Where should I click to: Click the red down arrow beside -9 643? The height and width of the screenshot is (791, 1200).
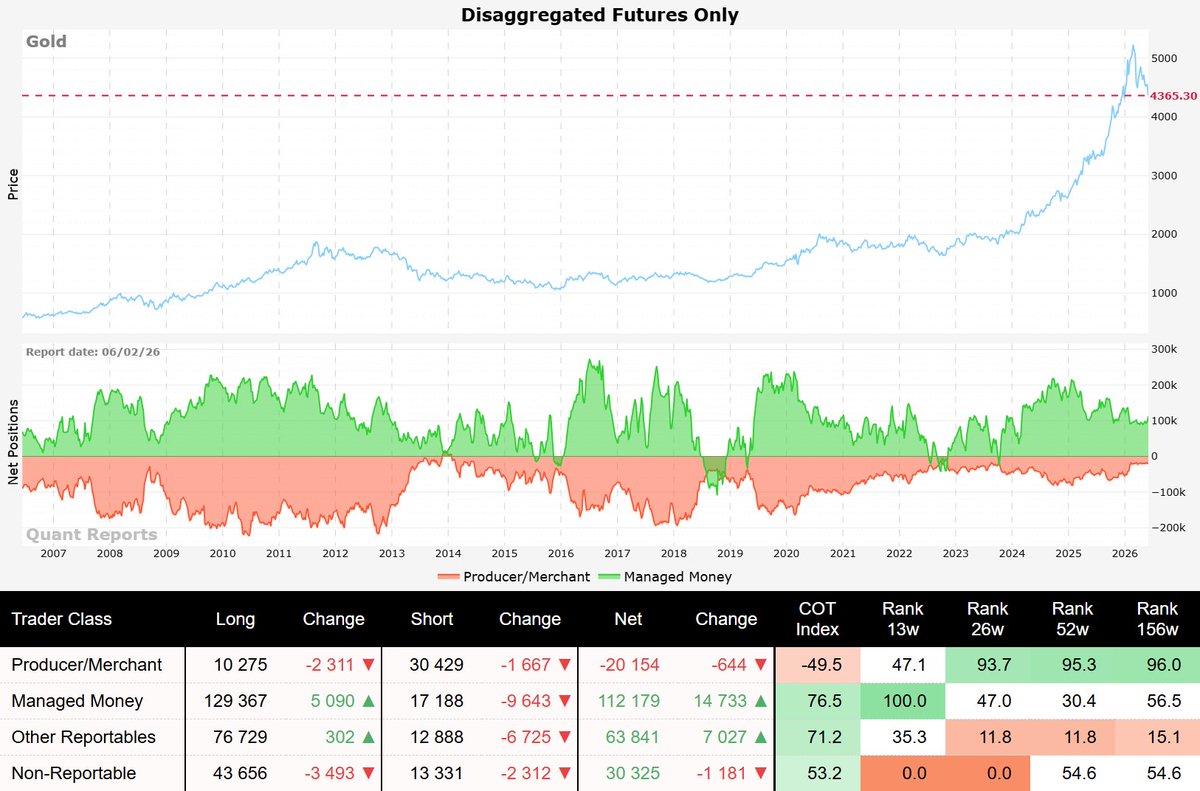566,701
